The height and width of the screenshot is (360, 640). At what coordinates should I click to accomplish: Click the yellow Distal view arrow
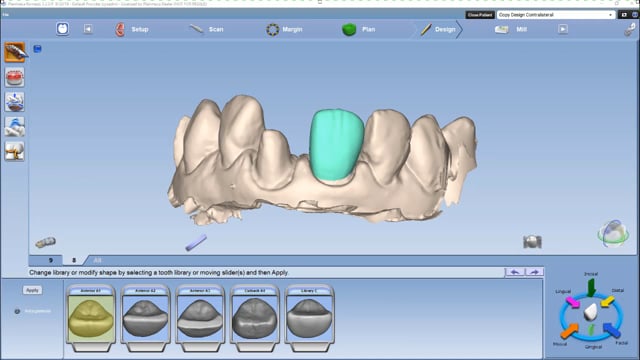608,302
